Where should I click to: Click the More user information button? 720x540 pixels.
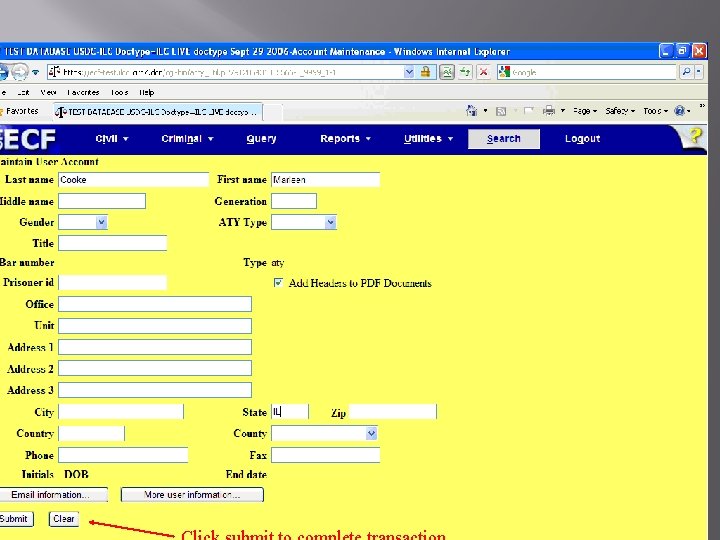[192, 495]
